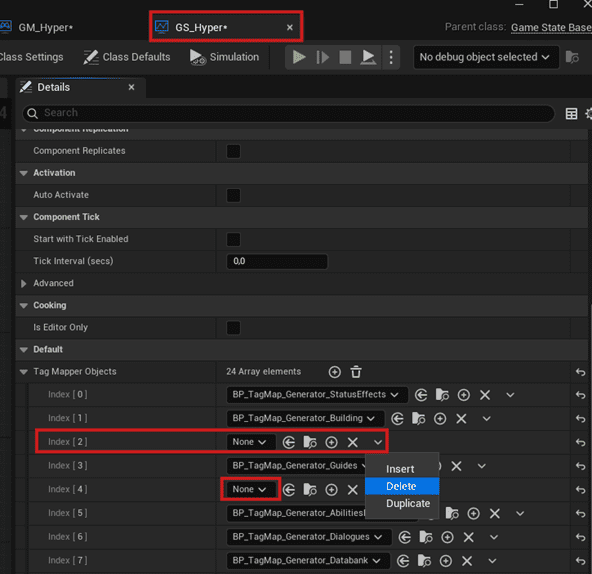
Task: Enable the Component Replicates checkbox
Action: (233, 151)
